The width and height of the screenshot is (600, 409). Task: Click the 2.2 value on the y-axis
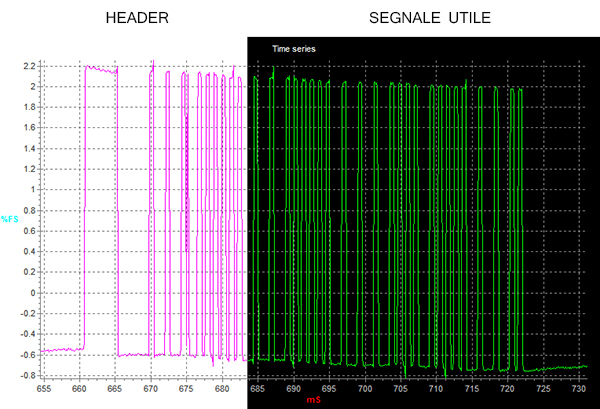[x=29, y=66]
